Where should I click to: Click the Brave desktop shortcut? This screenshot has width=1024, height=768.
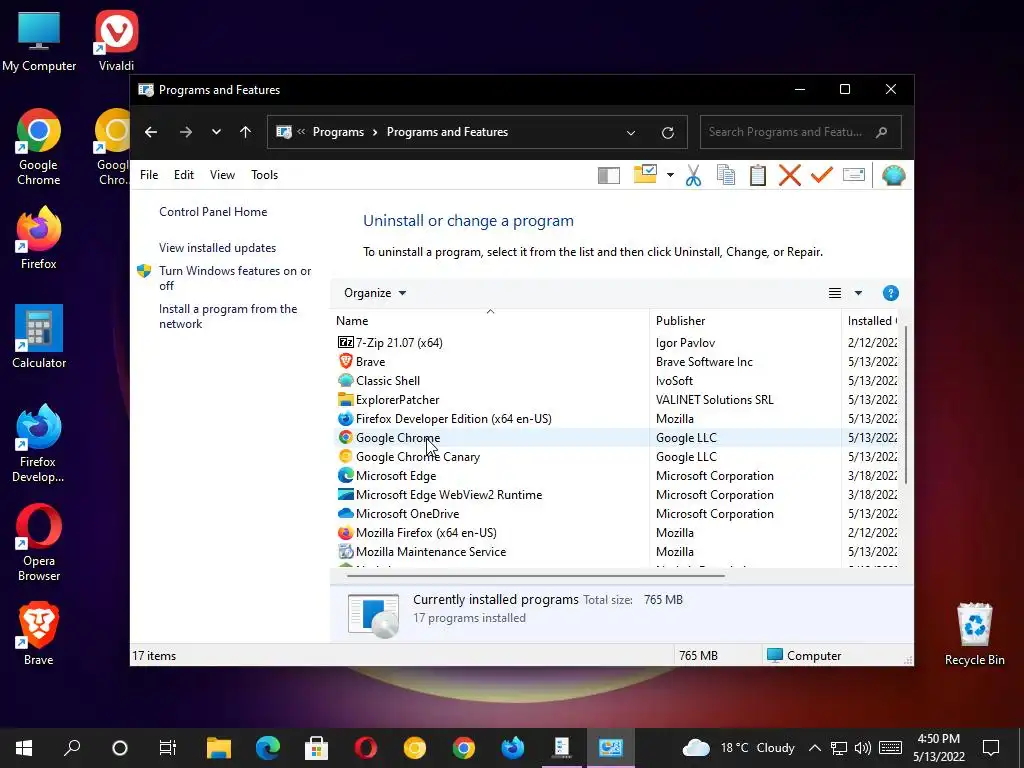coord(39,633)
